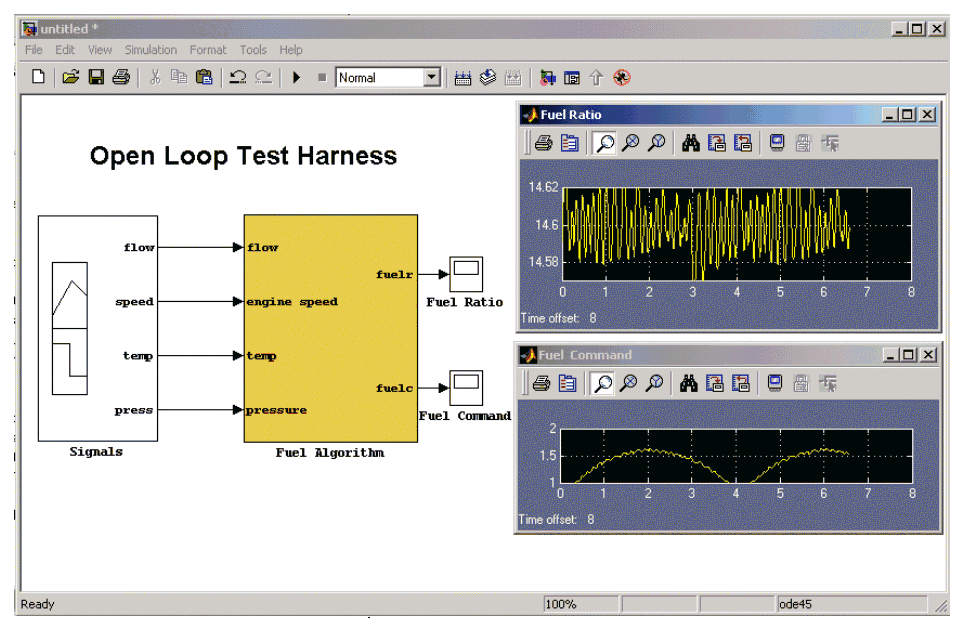Open the Library Browser icon in toolbar

tap(547, 77)
